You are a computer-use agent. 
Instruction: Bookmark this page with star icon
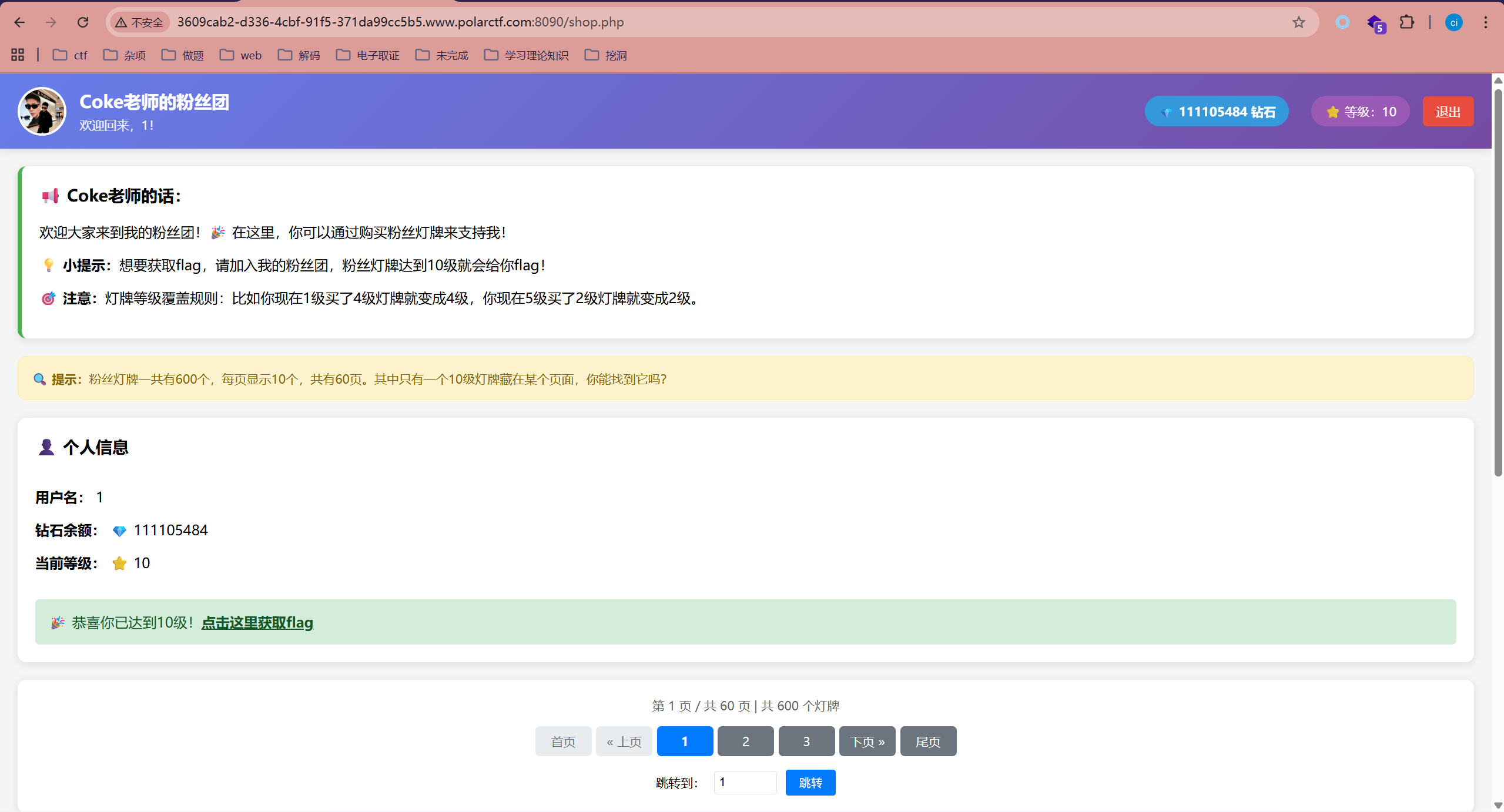pos(1298,22)
